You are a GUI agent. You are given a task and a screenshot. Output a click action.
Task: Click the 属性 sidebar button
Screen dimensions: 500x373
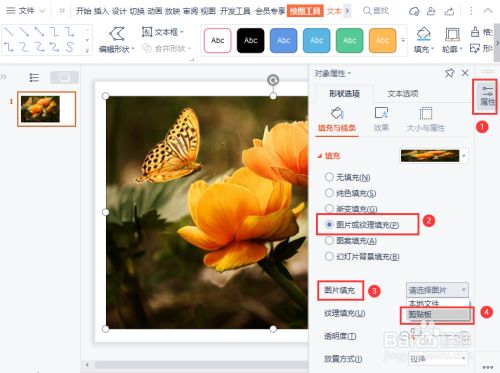(x=487, y=96)
